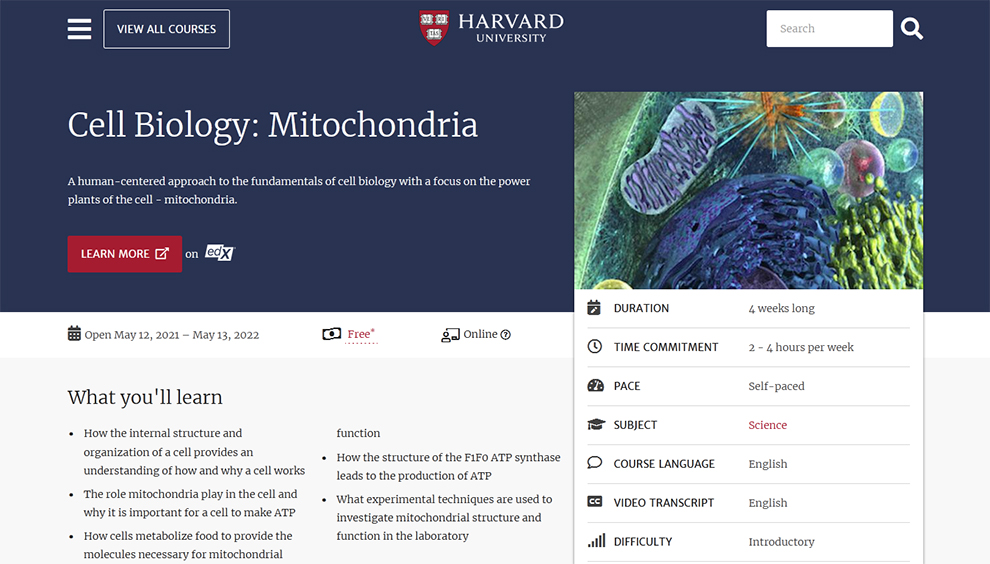The width and height of the screenshot is (990, 564).
Task: Focus the Search input field
Action: click(x=829, y=28)
